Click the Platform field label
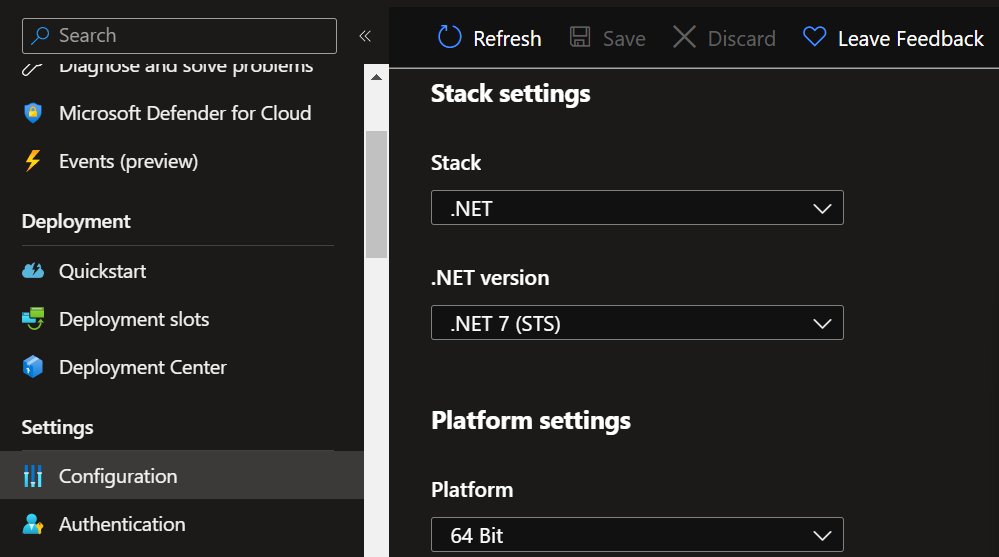This screenshot has width=999, height=557. (472, 489)
